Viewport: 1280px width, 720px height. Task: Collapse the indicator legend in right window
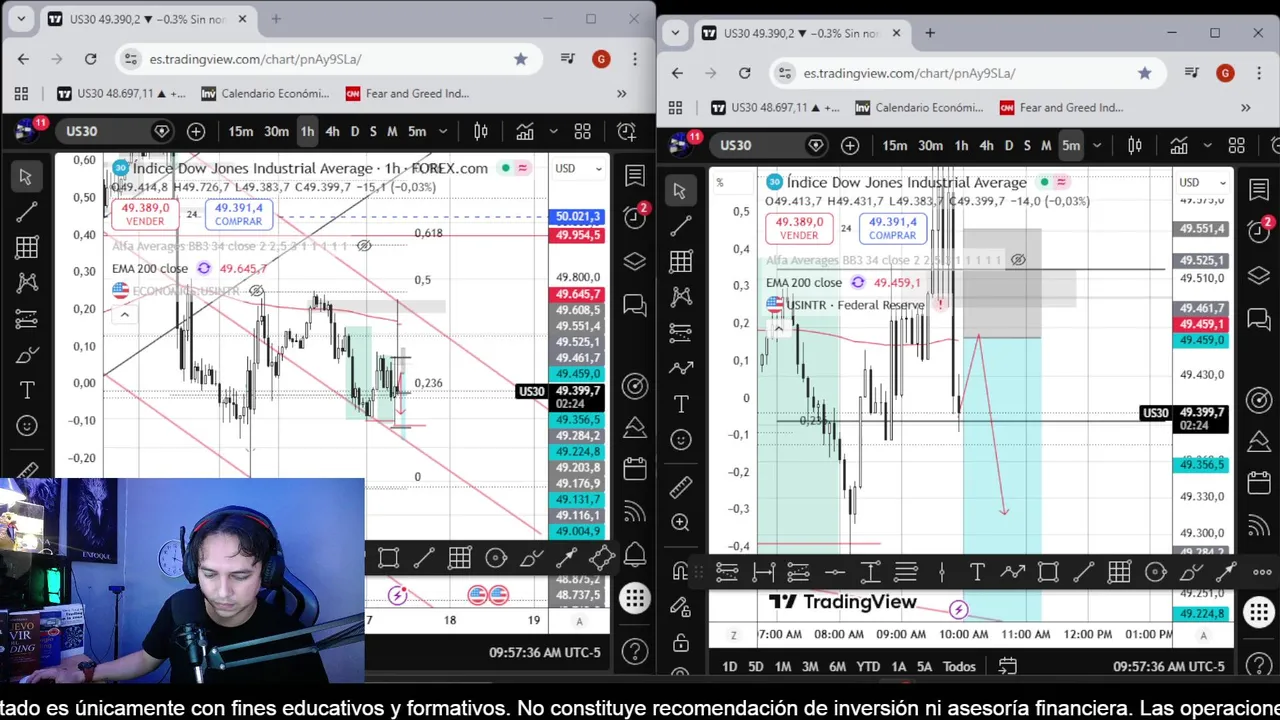pyautogui.click(x=778, y=328)
